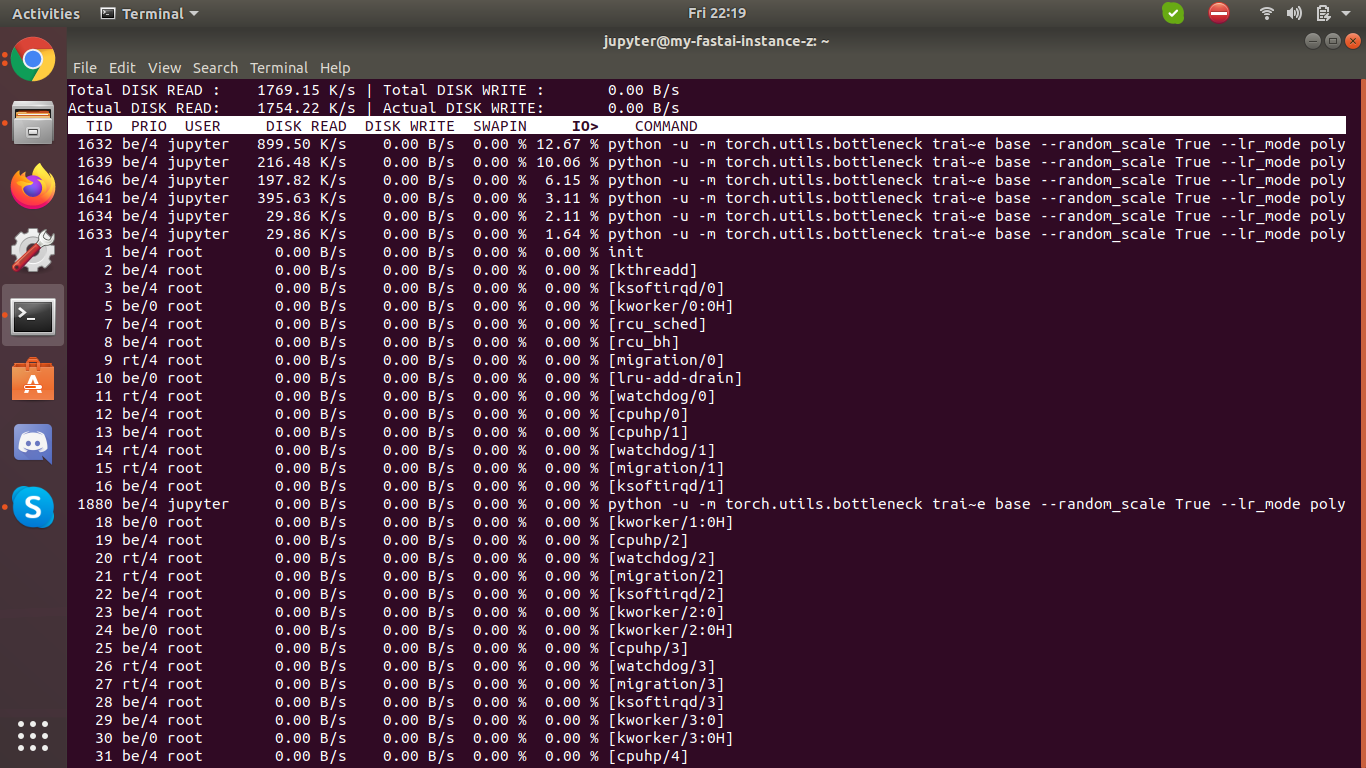Open Ubuntu Software from the dock
The height and width of the screenshot is (768, 1366).
33,380
